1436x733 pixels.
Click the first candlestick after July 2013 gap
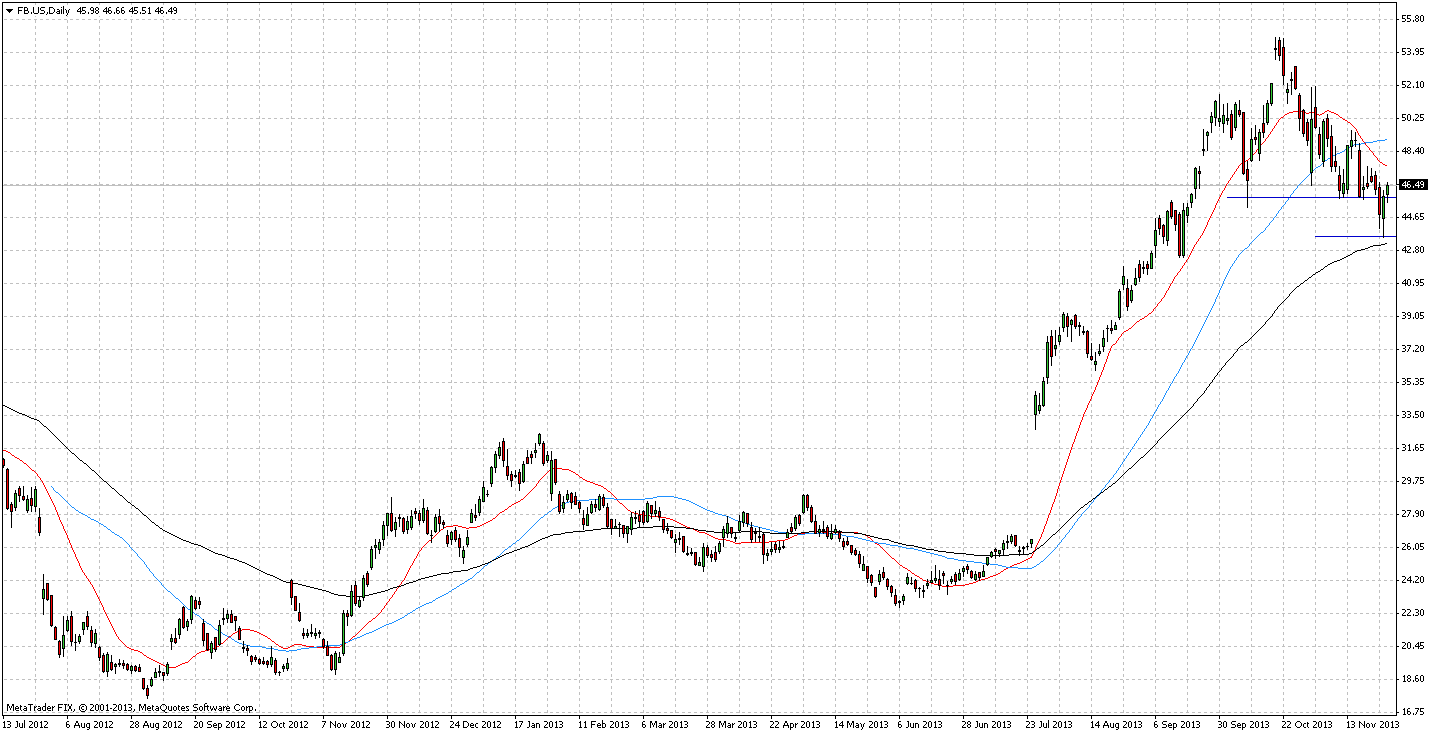tap(1035, 408)
